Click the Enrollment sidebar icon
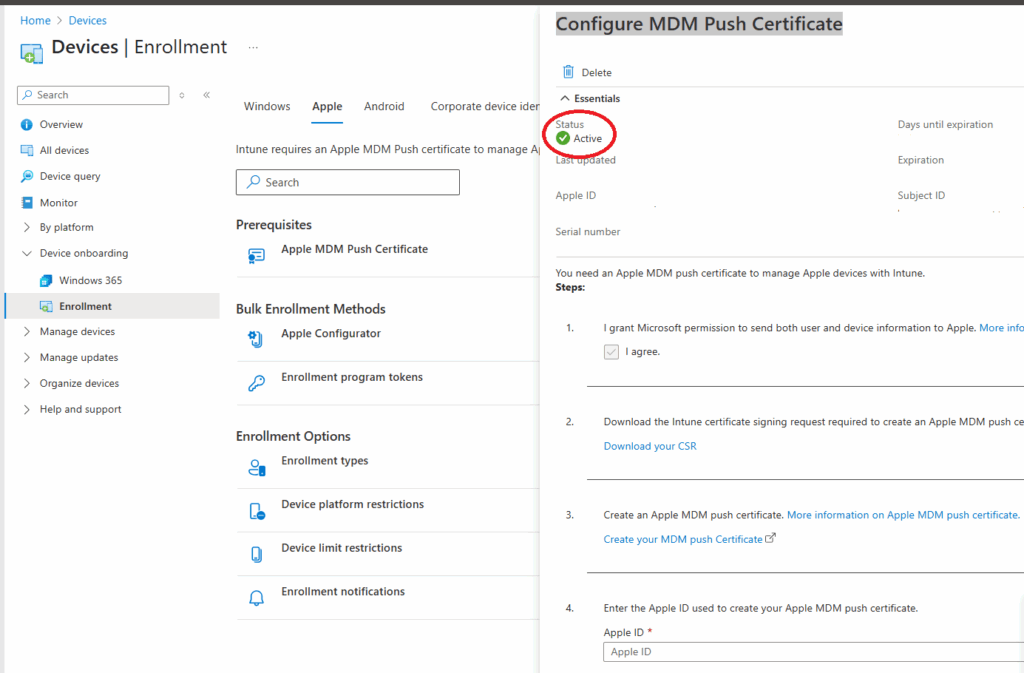This screenshot has width=1024, height=673. 46,306
